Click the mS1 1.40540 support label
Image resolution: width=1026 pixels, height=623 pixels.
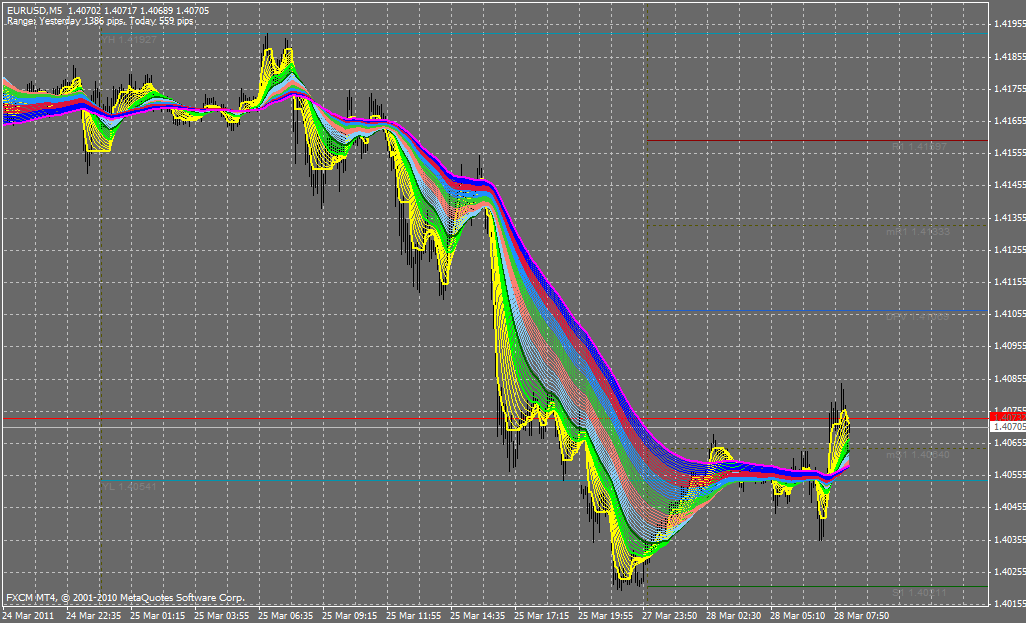click(x=918, y=454)
